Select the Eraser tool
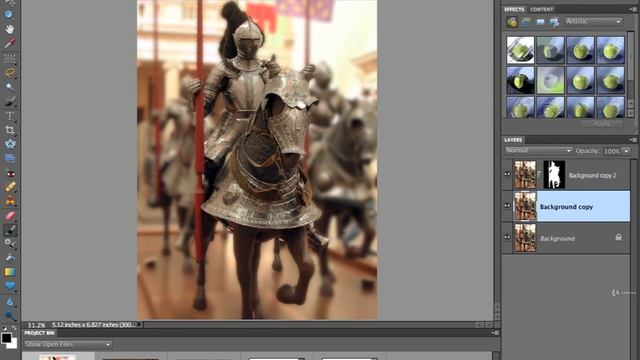 pyautogui.click(x=9, y=216)
